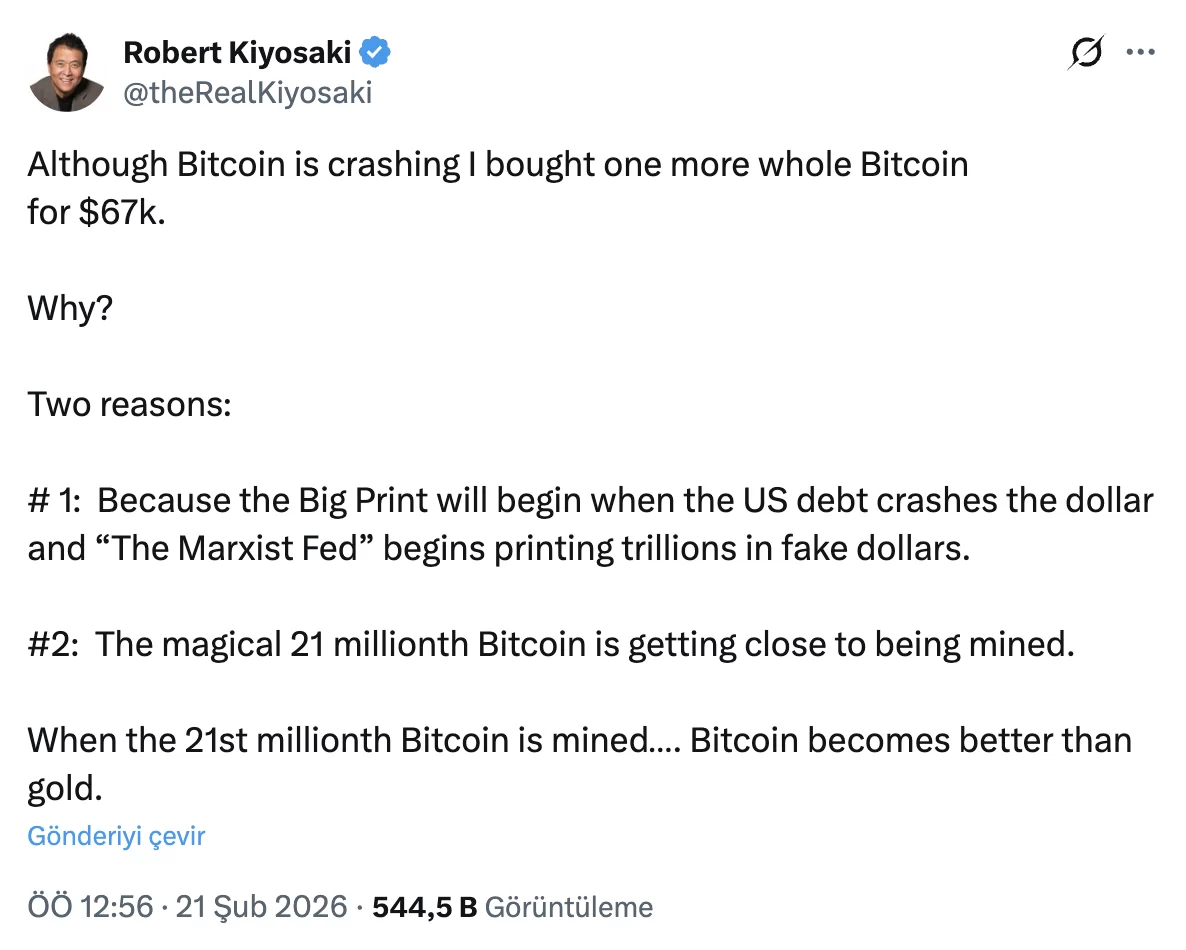Screen dimensions: 1186x950
Task: Translate the post with Gönderiyi çevir
Action: coord(116,836)
